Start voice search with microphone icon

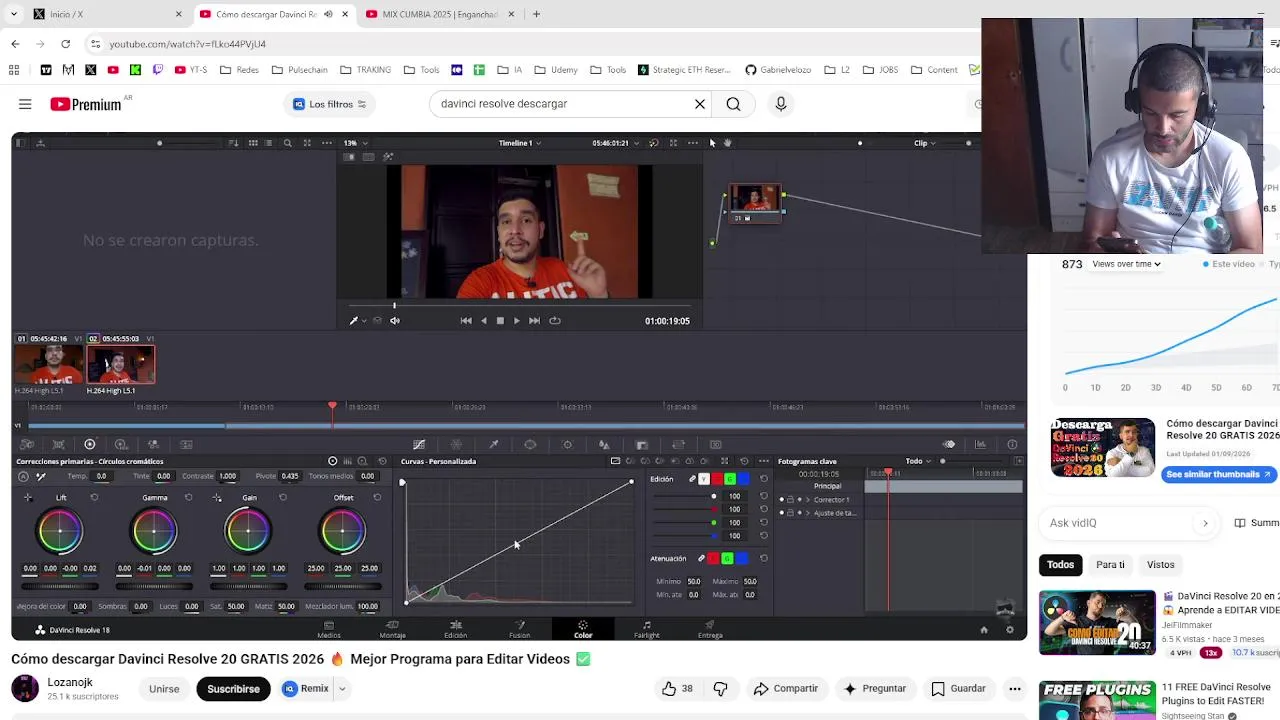(781, 104)
